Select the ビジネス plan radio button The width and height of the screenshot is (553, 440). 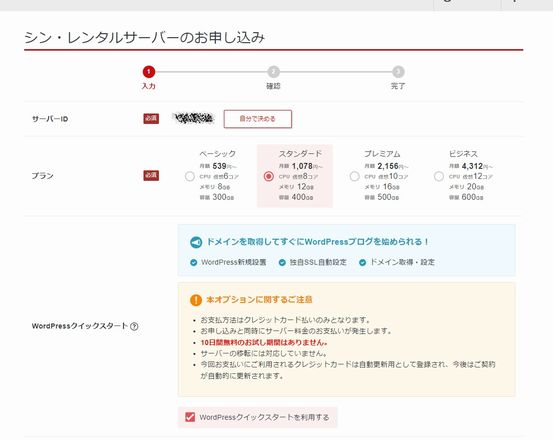(439, 176)
